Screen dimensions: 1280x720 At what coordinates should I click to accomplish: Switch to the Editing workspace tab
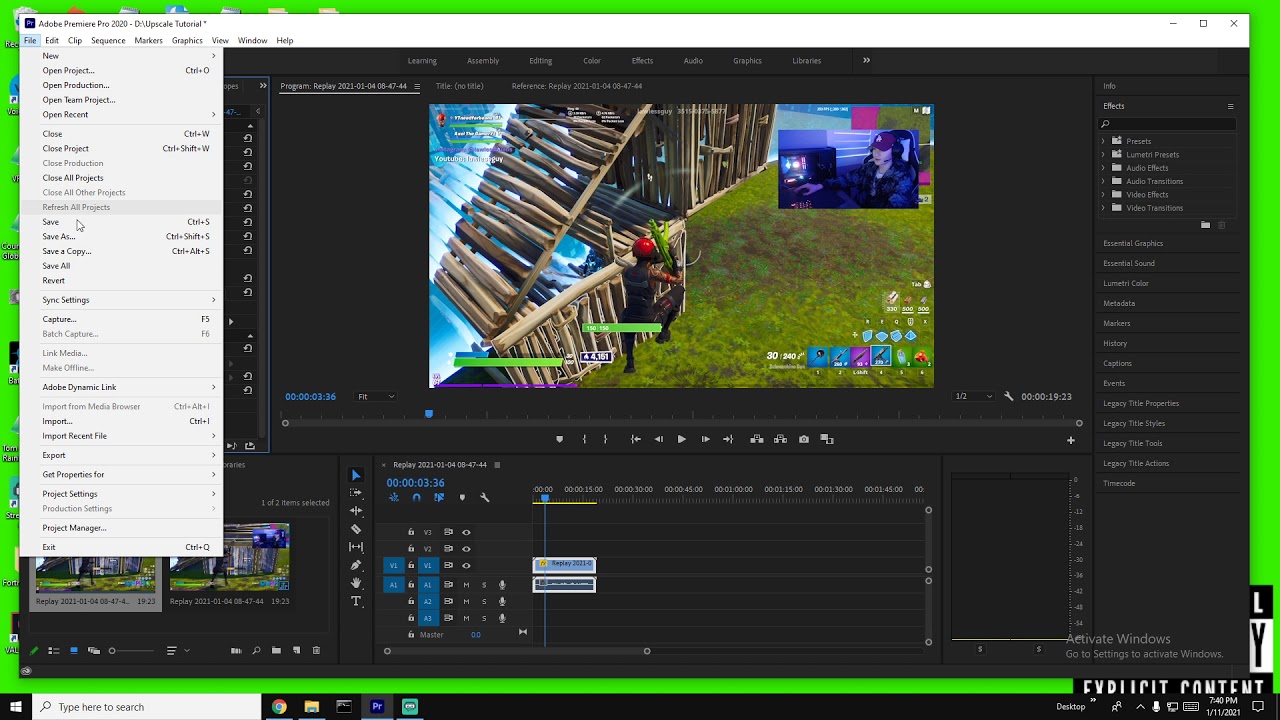[540, 61]
